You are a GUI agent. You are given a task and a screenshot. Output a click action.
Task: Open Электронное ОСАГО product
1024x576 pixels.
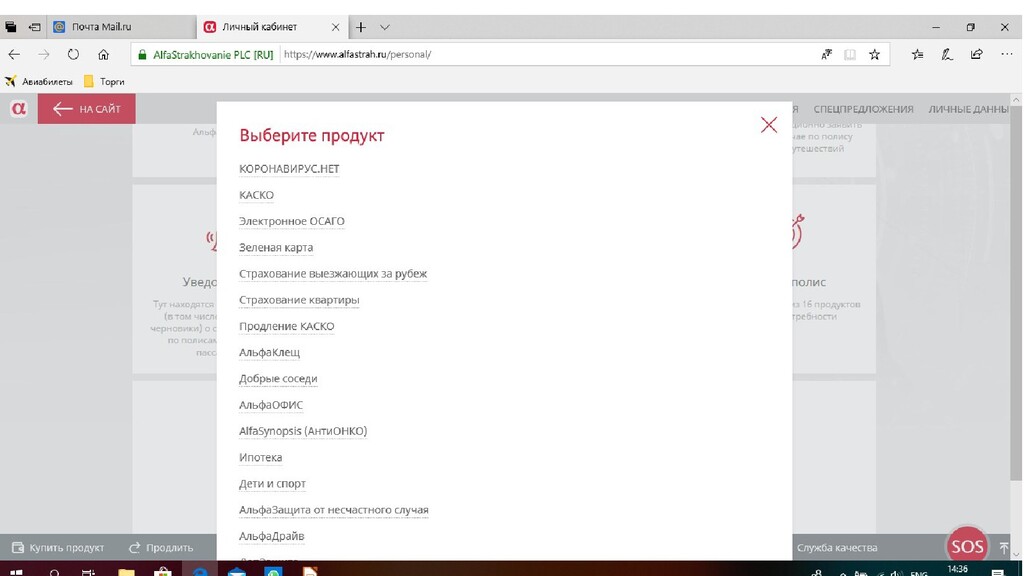coord(291,221)
